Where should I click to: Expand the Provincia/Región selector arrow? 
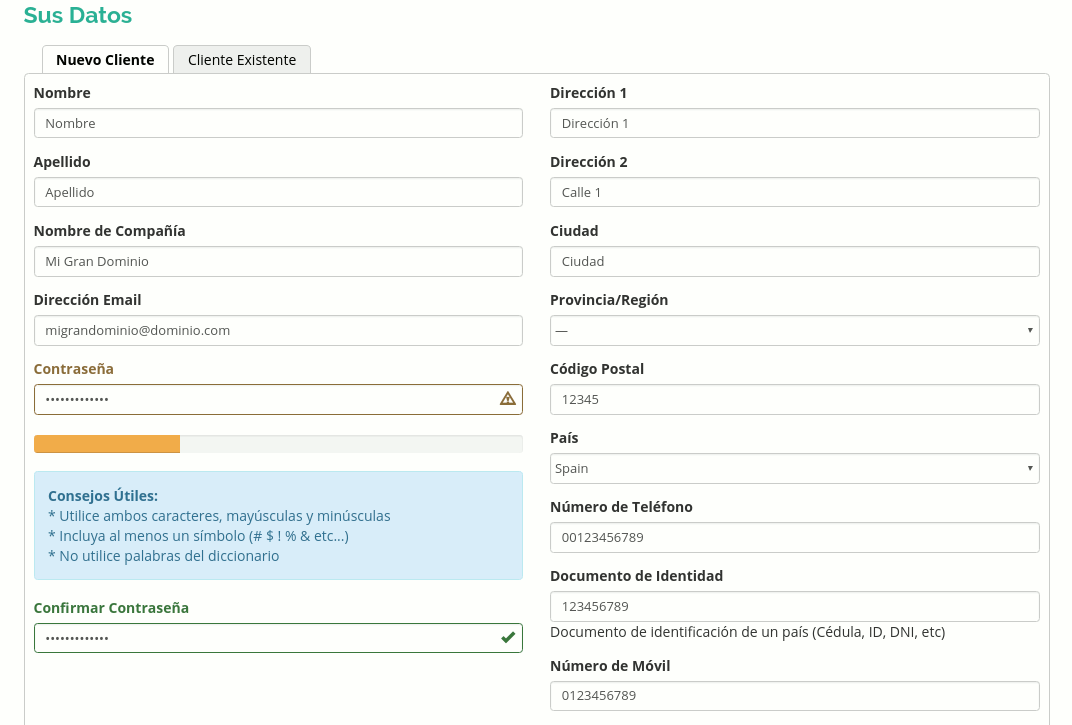click(x=1029, y=330)
